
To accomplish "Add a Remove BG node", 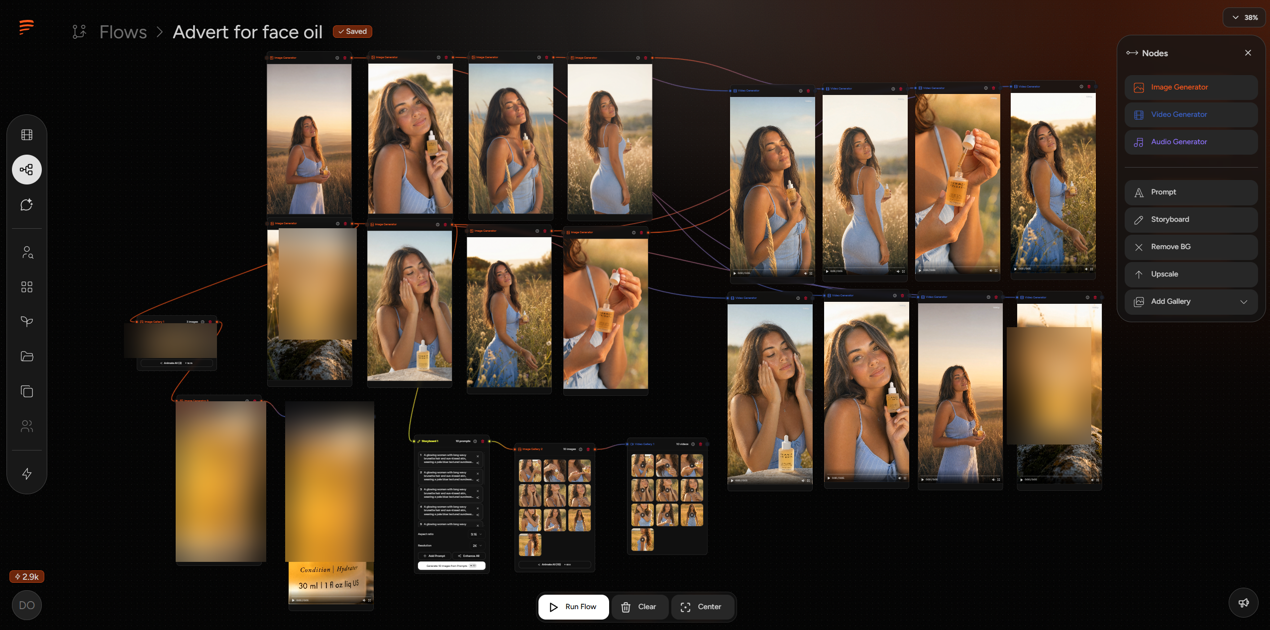I will [x=1191, y=247].
